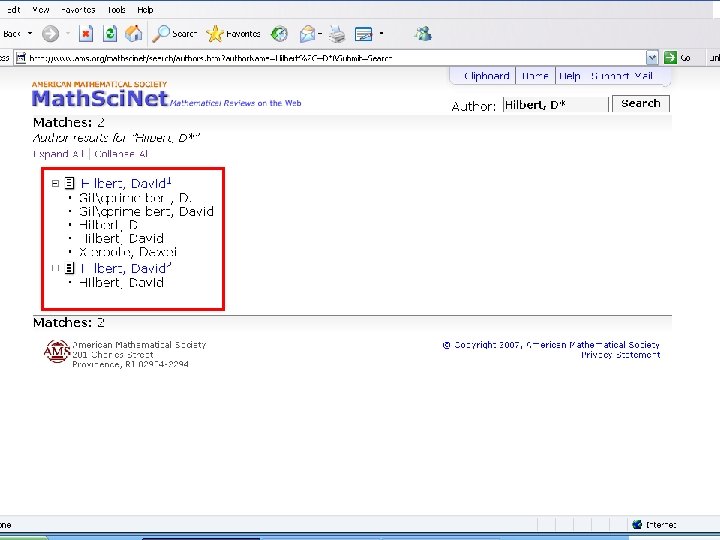This screenshot has height=540, width=720.
Task: Open Back button history dropdown arrow
Action: [30, 34]
